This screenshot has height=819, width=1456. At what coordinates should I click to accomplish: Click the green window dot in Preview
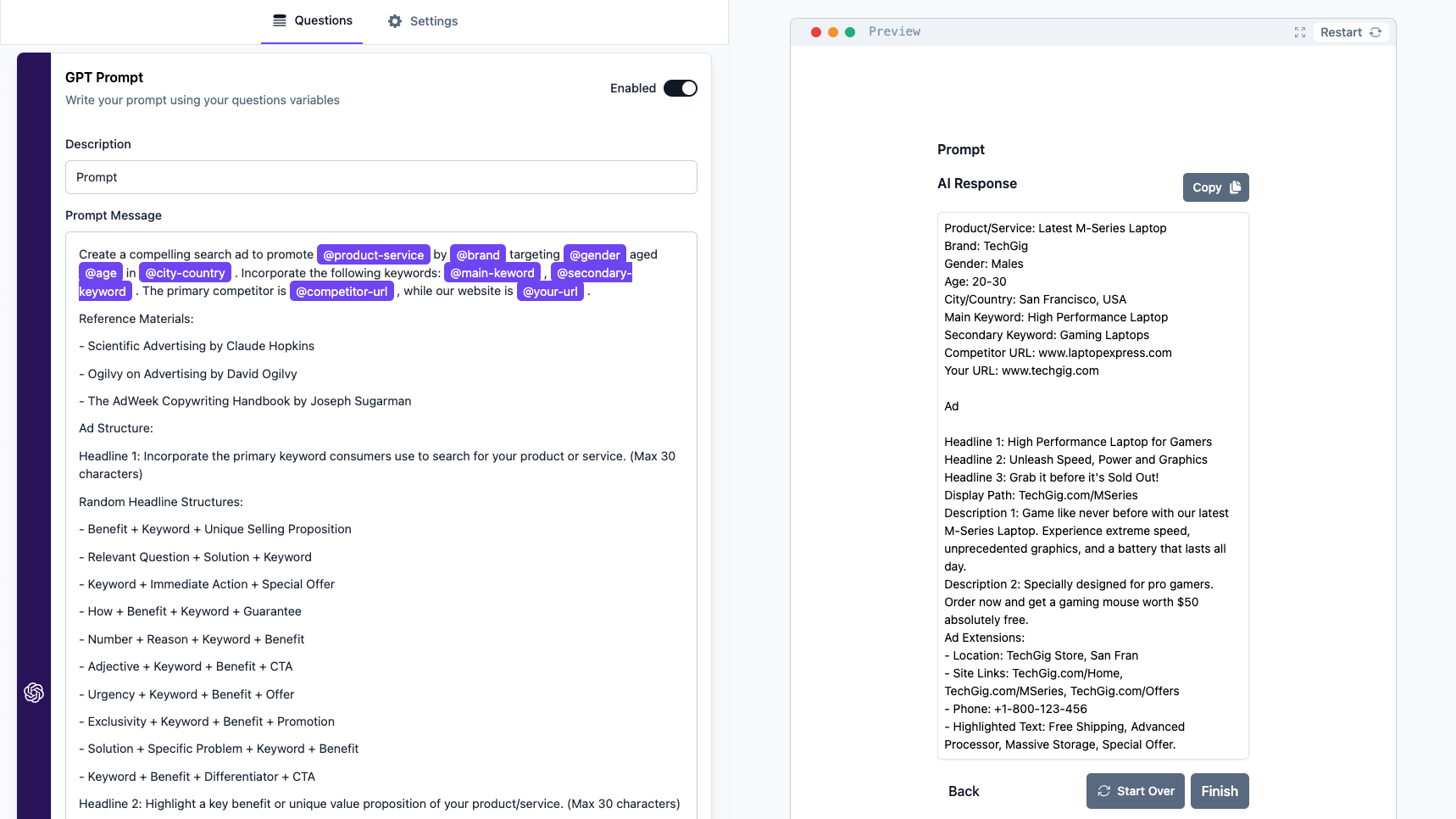[850, 32]
